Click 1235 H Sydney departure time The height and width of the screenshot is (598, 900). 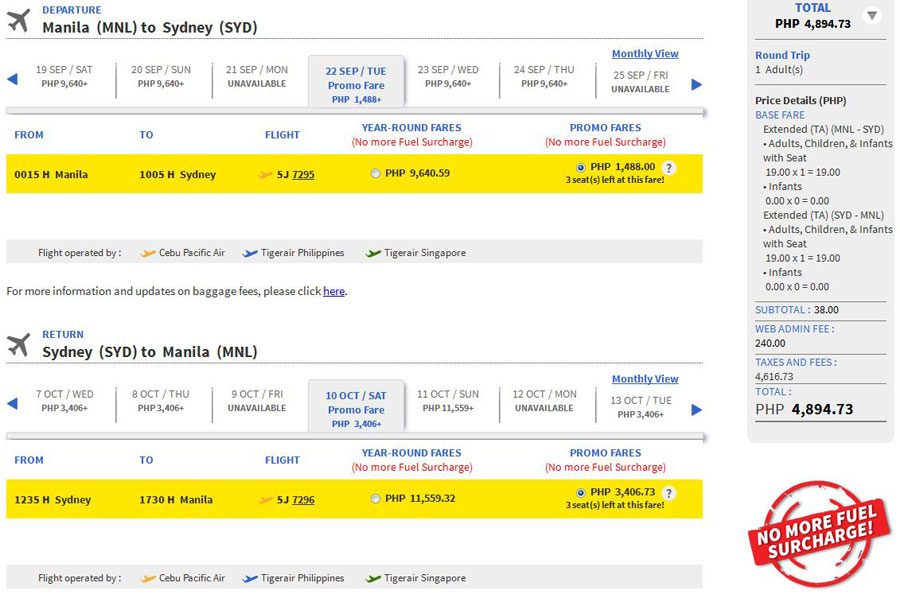pos(52,500)
